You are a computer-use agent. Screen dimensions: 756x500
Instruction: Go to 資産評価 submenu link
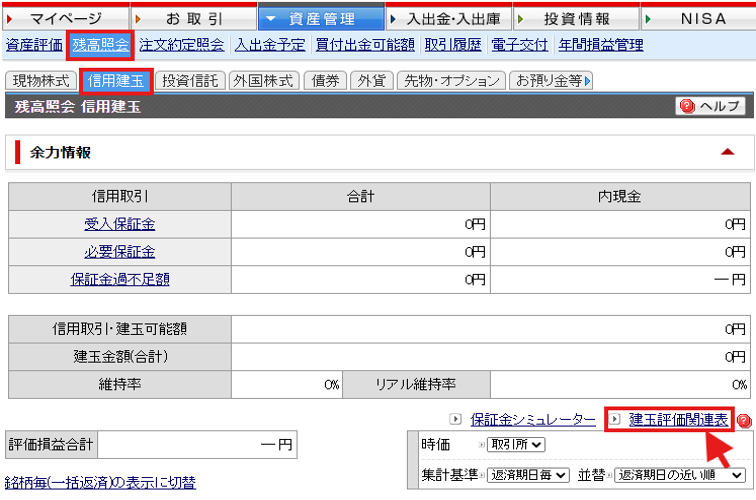(34, 45)
